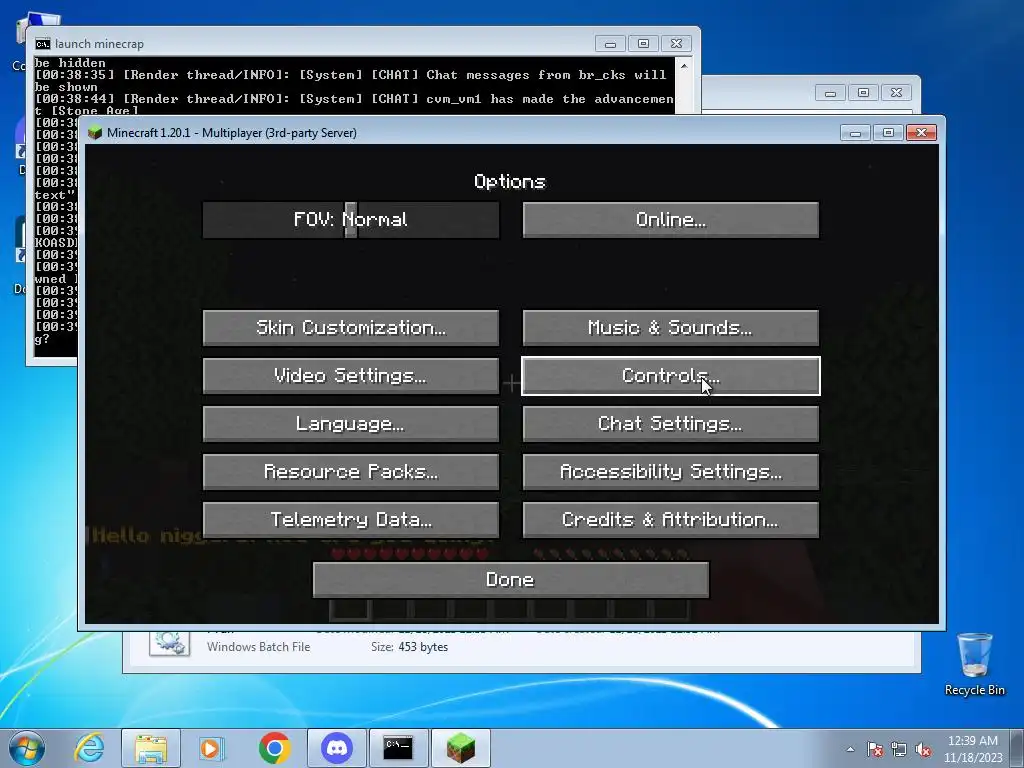Show hidden system tray icons

pyautogui.click(x=850, y=749)
